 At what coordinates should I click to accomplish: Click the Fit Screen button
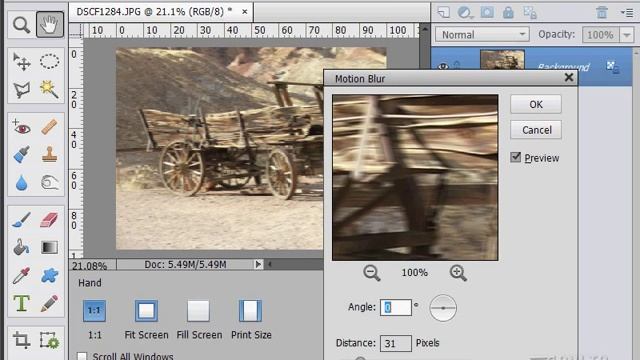(x=146, y=311)
